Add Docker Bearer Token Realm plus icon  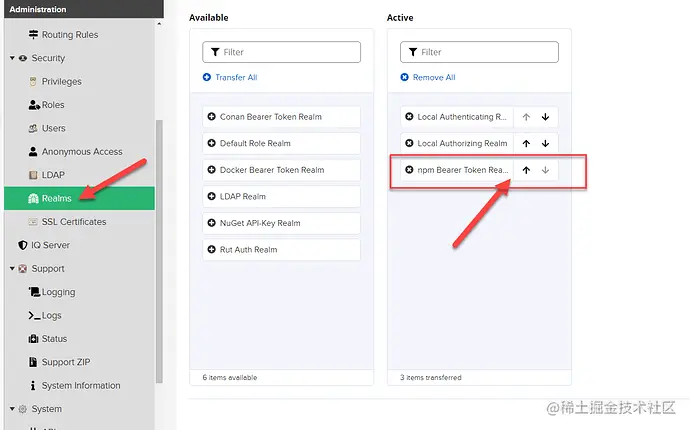coord(211,170)
